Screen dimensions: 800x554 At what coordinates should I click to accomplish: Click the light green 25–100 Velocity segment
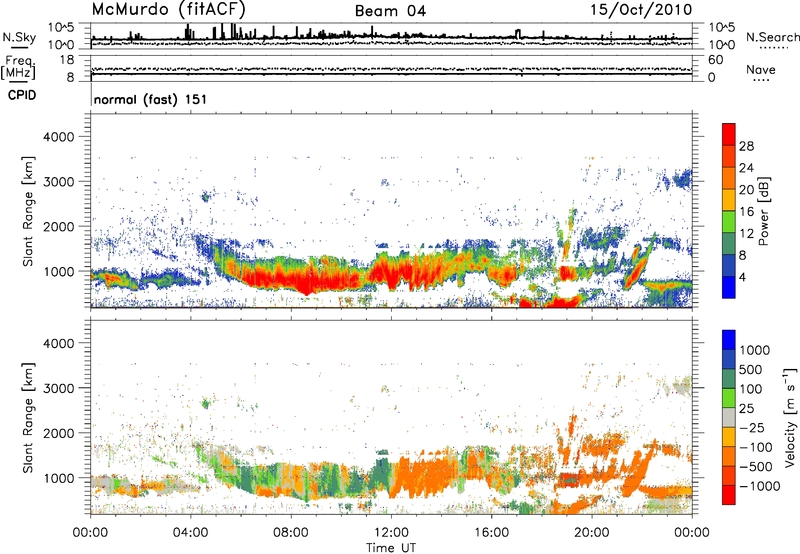click(729, 398)
